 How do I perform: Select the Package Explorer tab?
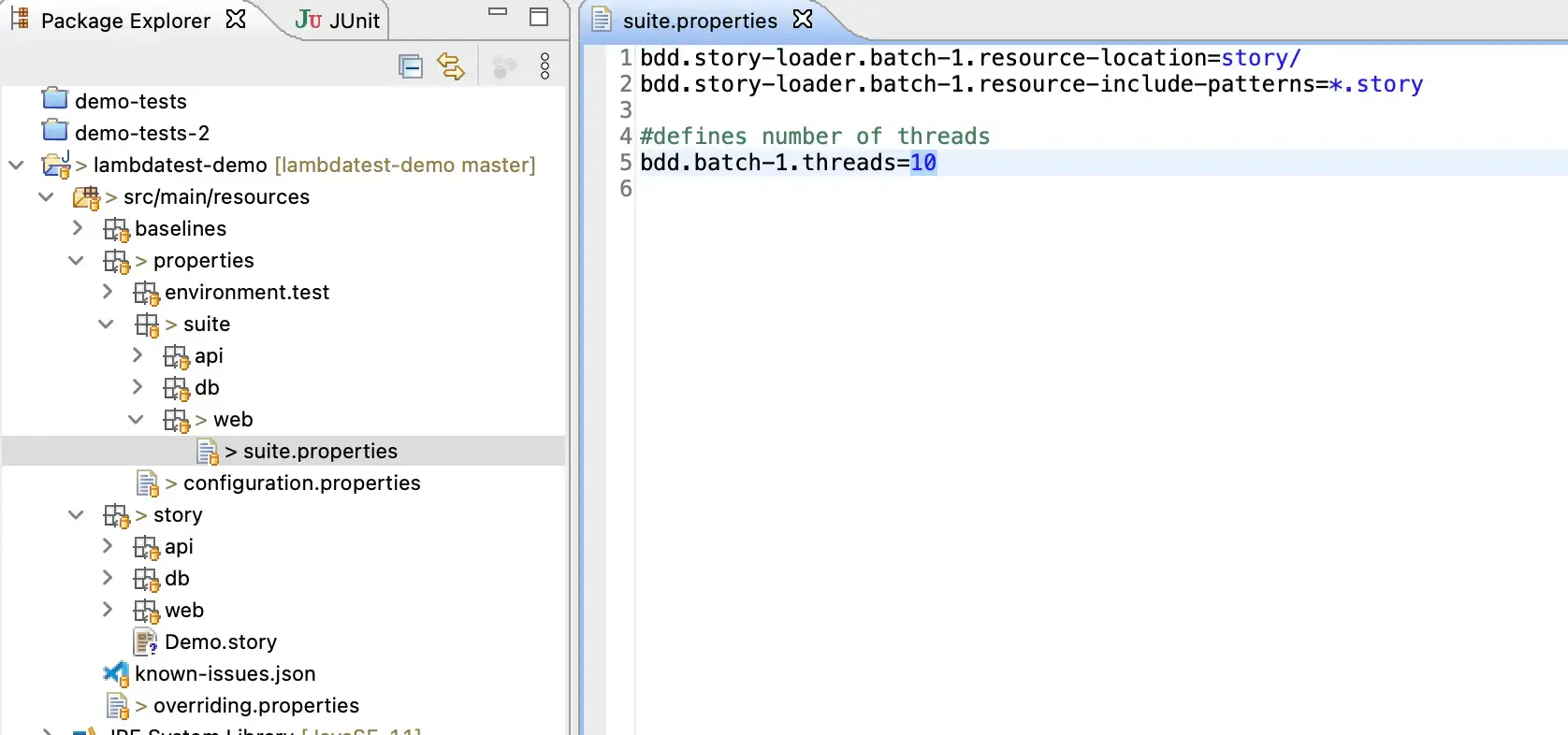[125, 21]
